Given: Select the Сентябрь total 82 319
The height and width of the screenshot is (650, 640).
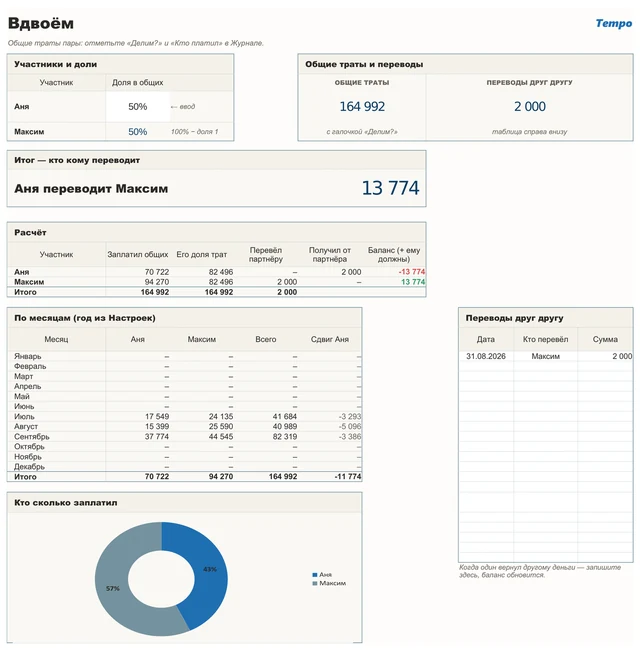Looking at the screenshot, I should (x=285, y=437).
